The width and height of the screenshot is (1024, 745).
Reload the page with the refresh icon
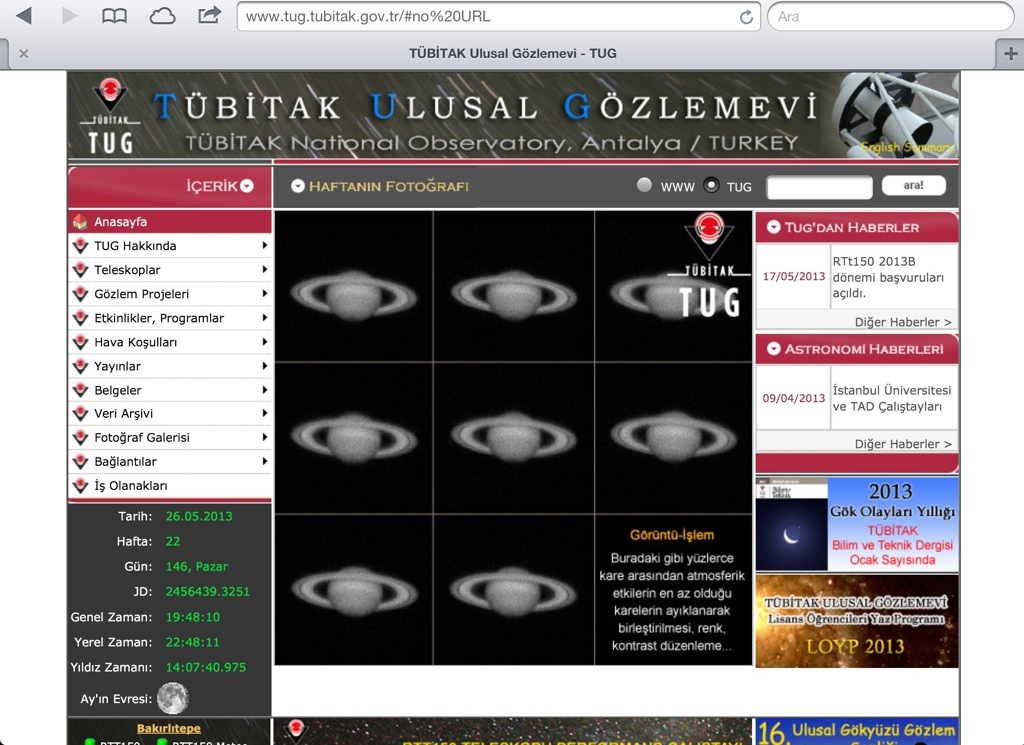click(x=746, y=17)
